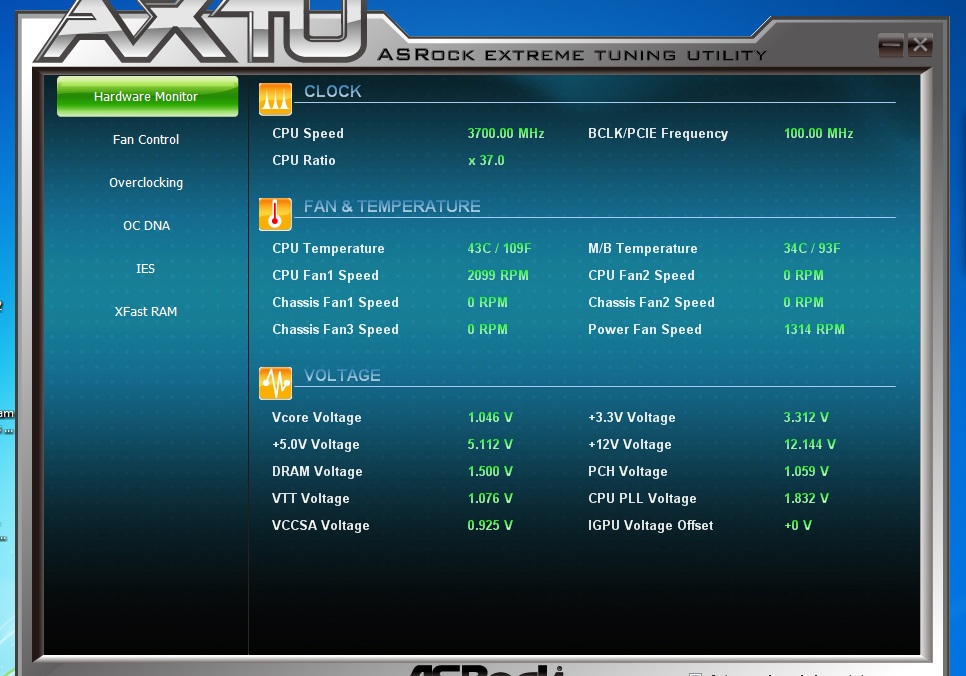
Task: Click the Vcore Voltage label
Action: tap(317, 418)
